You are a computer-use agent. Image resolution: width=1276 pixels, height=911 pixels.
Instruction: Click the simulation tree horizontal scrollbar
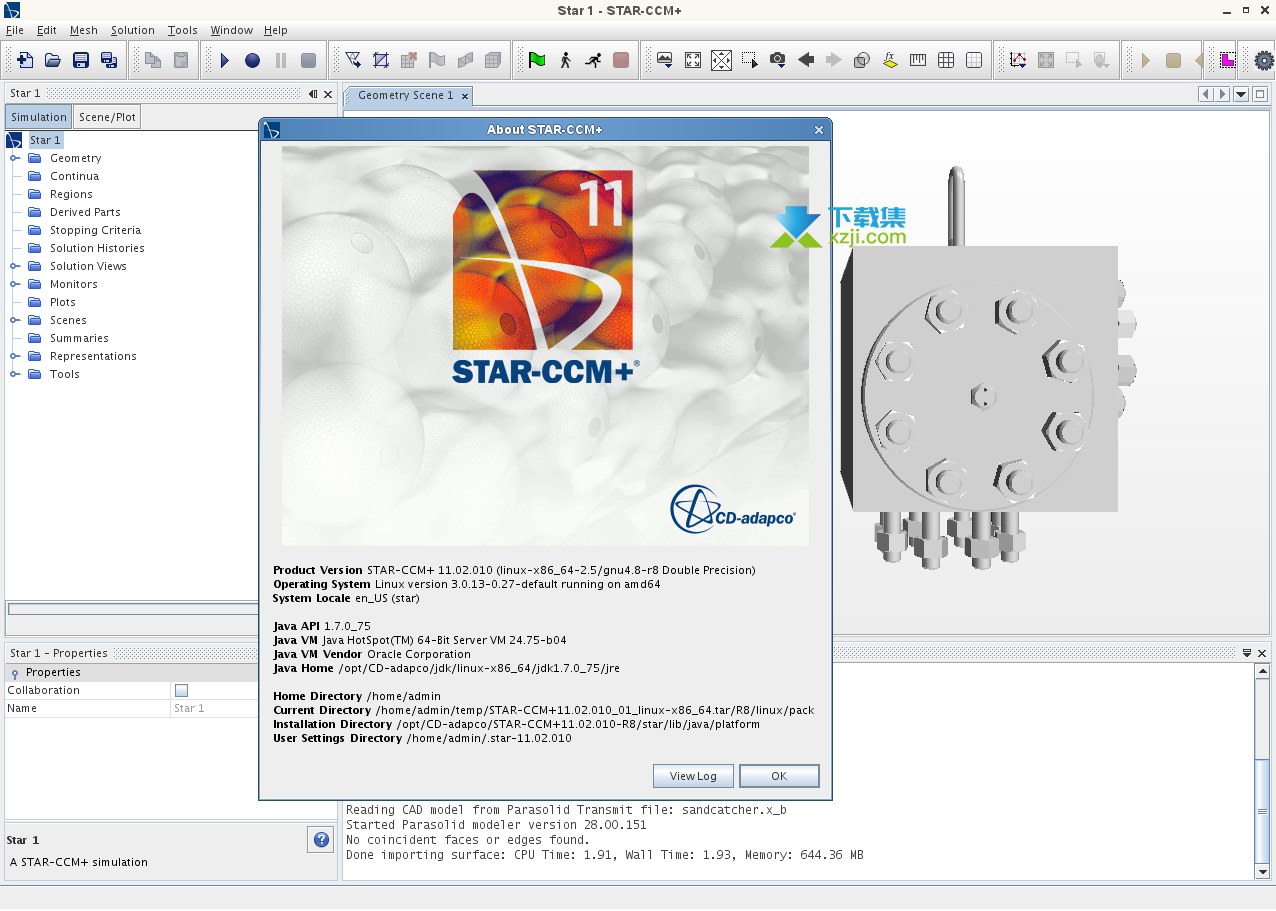(x=135, y=608)
